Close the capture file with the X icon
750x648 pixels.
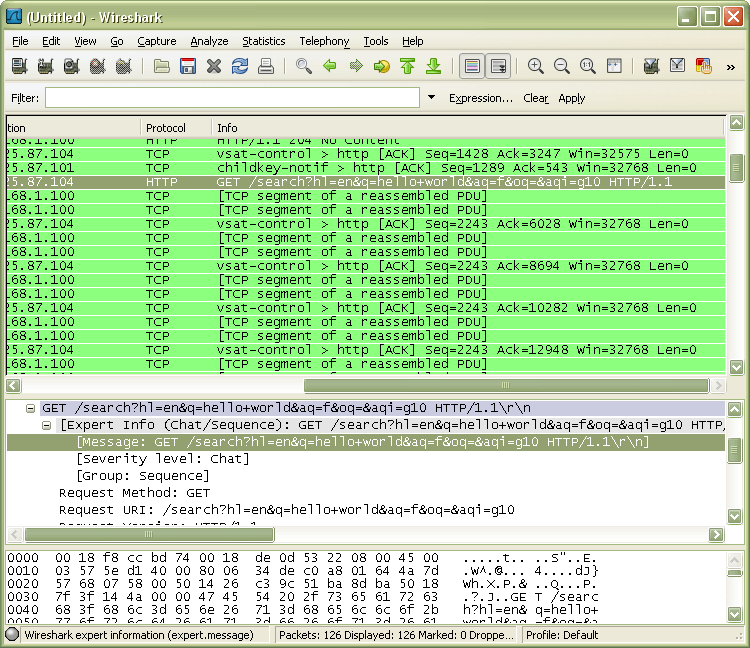[214, 66]
